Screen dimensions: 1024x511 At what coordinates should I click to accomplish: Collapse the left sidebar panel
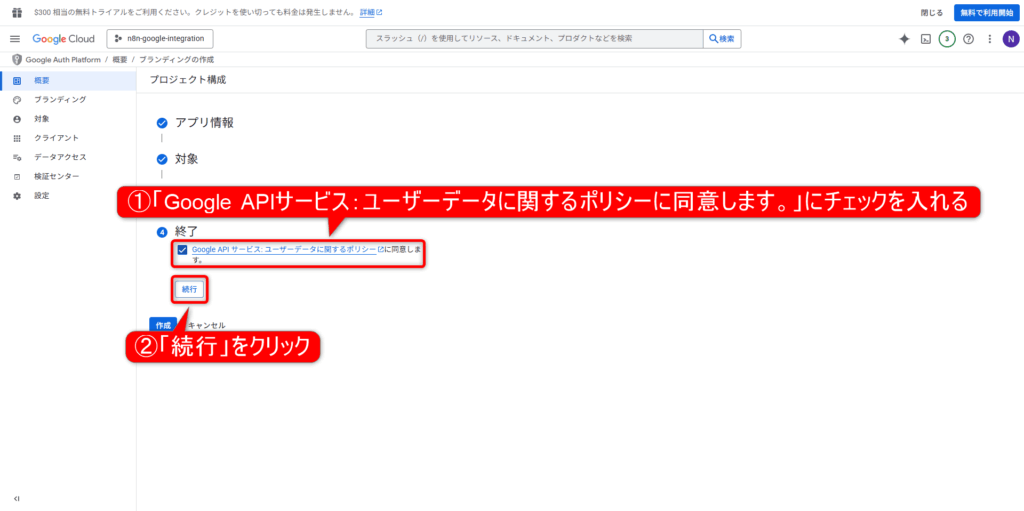[x=17, y=498]
